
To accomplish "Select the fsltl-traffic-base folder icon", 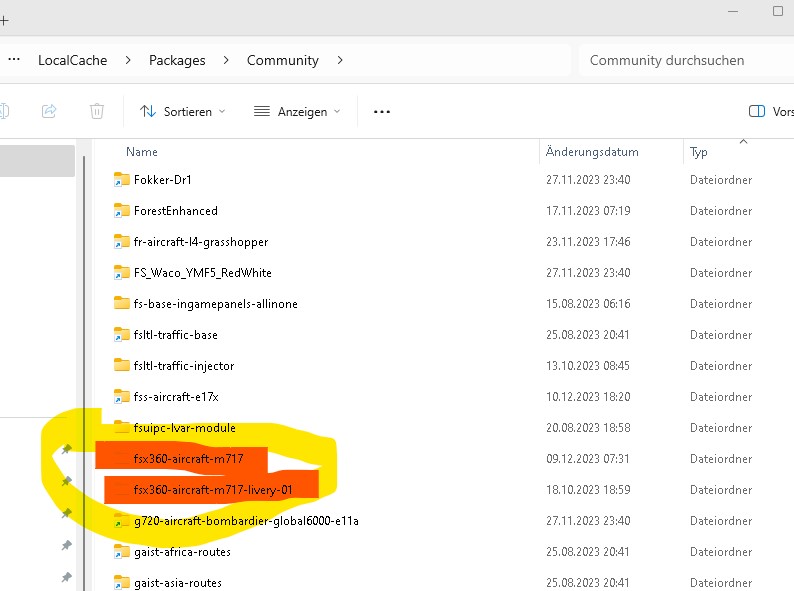I will click(122, 335).
